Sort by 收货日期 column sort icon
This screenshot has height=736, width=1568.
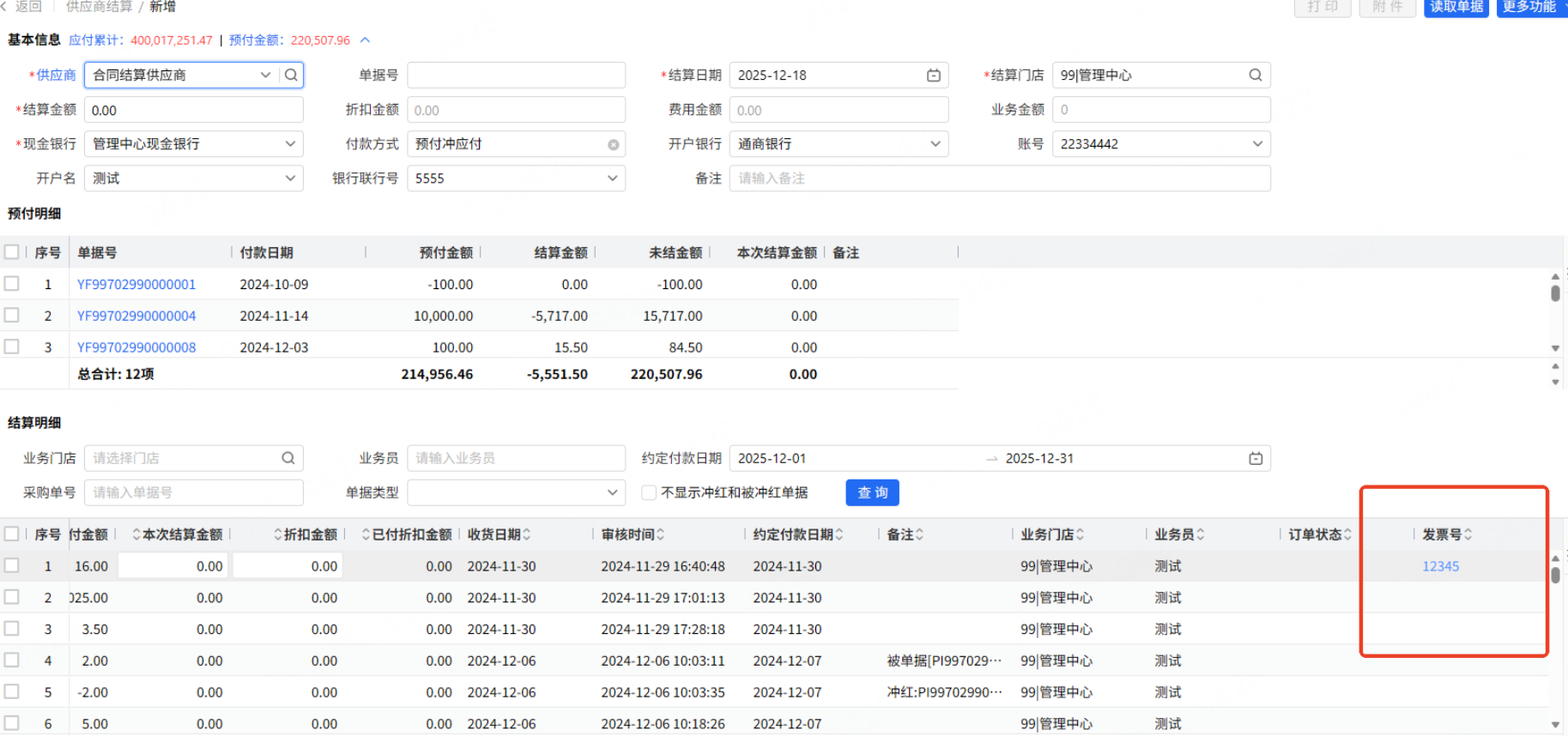coord(527,534)
